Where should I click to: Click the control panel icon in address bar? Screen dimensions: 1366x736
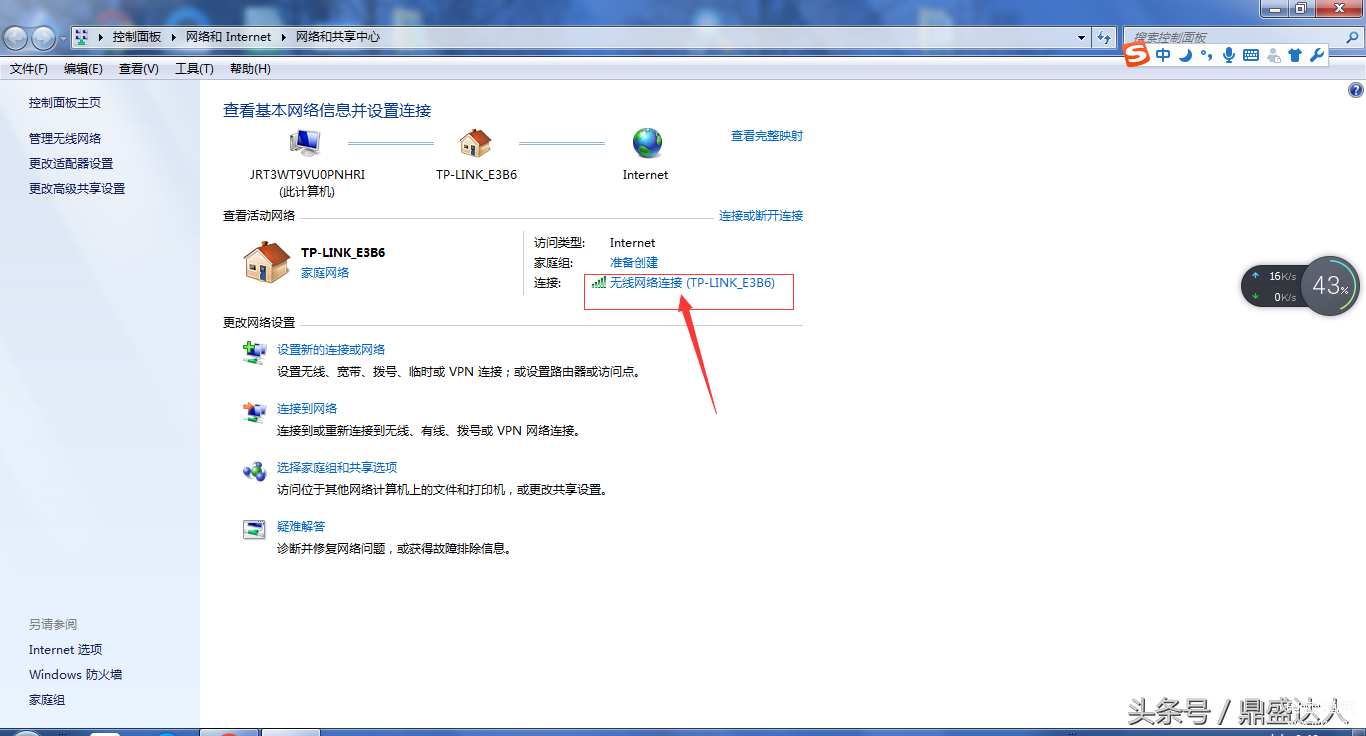82,37
